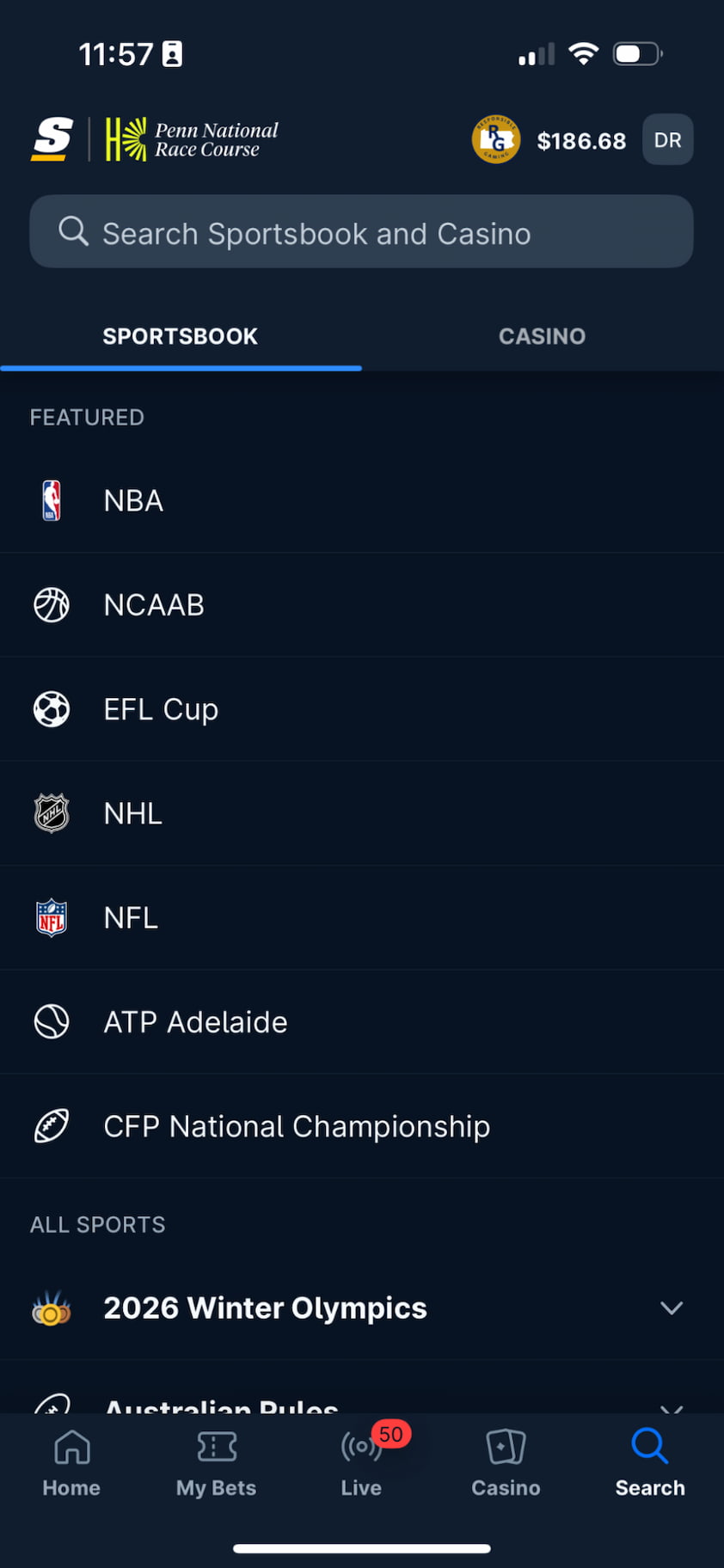Switch to the CASINO tab
This screenshot has width=724, height=1568.
(542, 336)
